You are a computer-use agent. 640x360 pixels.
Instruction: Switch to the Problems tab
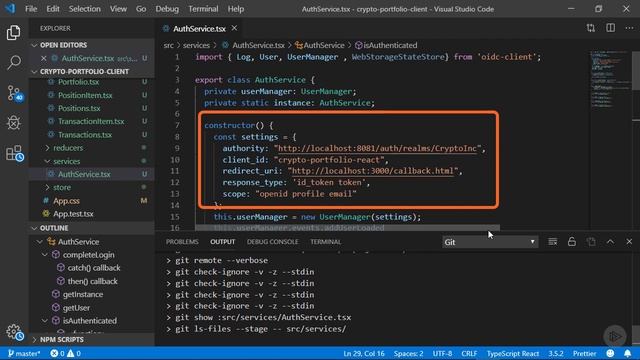(x=182, y=242)
